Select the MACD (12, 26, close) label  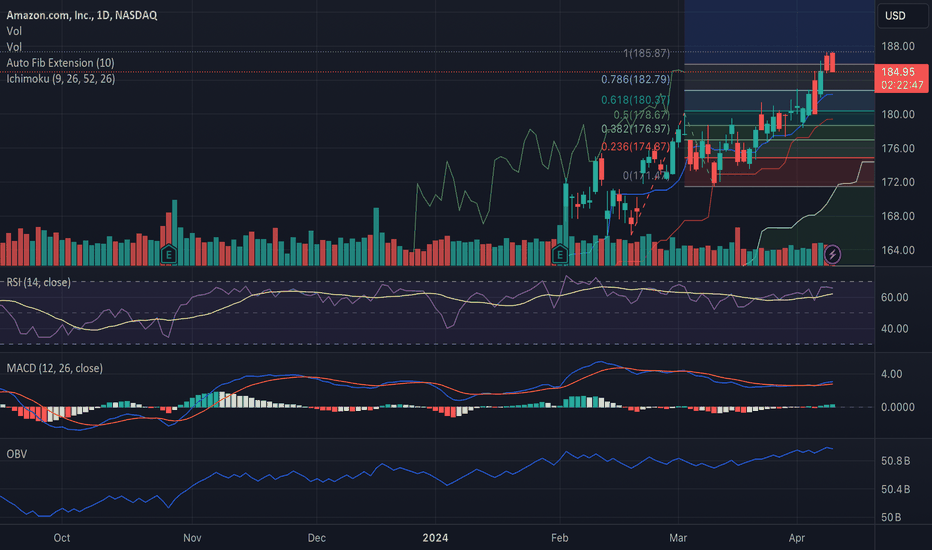(x=54, y=368)
